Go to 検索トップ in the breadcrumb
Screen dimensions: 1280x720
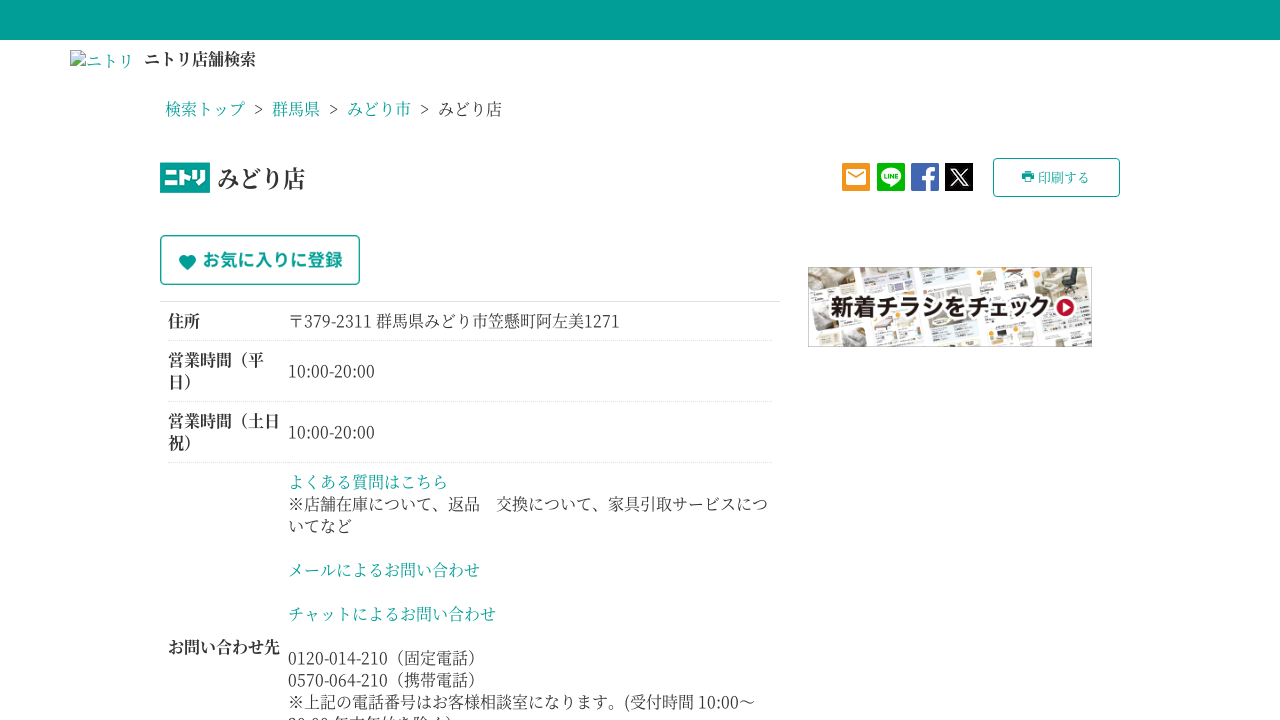click(205, 109)
